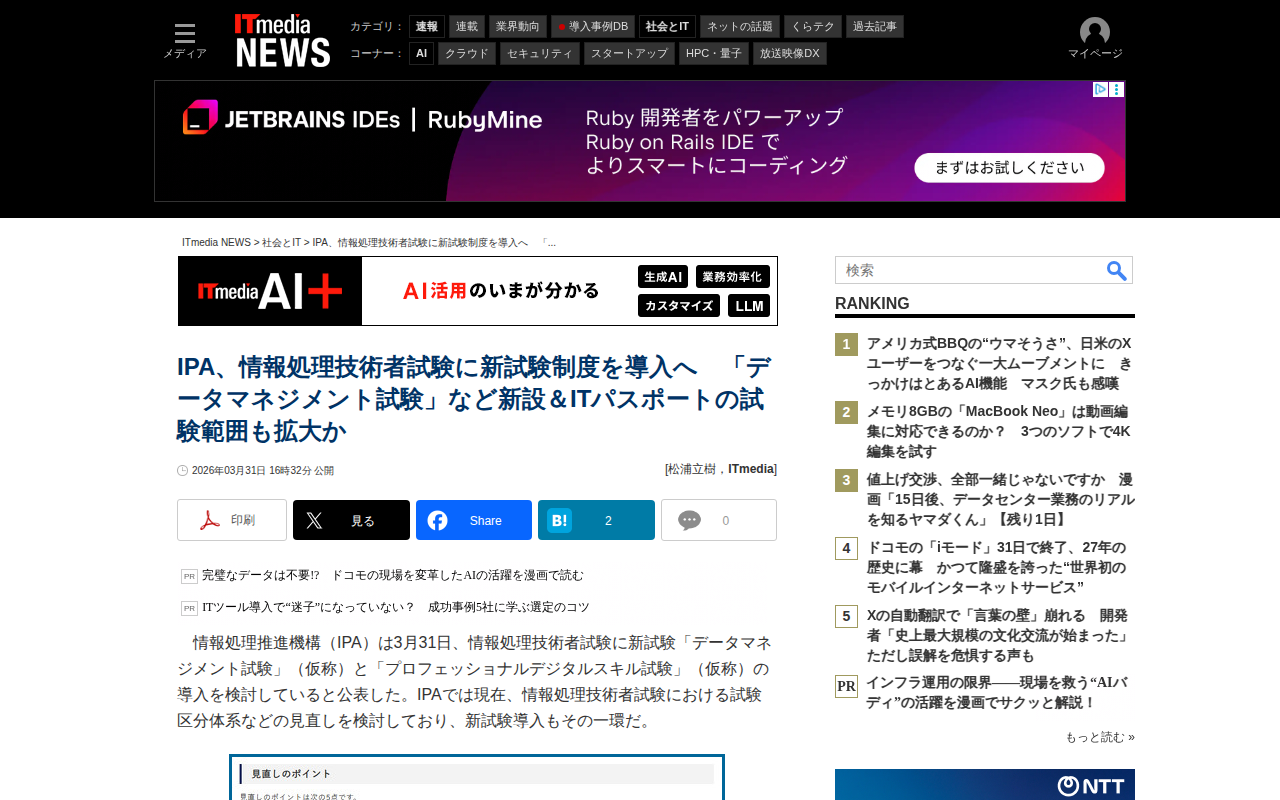
Task: Click the カスタマイズ tag in the AI+ banner
Action: coord(679,306)
